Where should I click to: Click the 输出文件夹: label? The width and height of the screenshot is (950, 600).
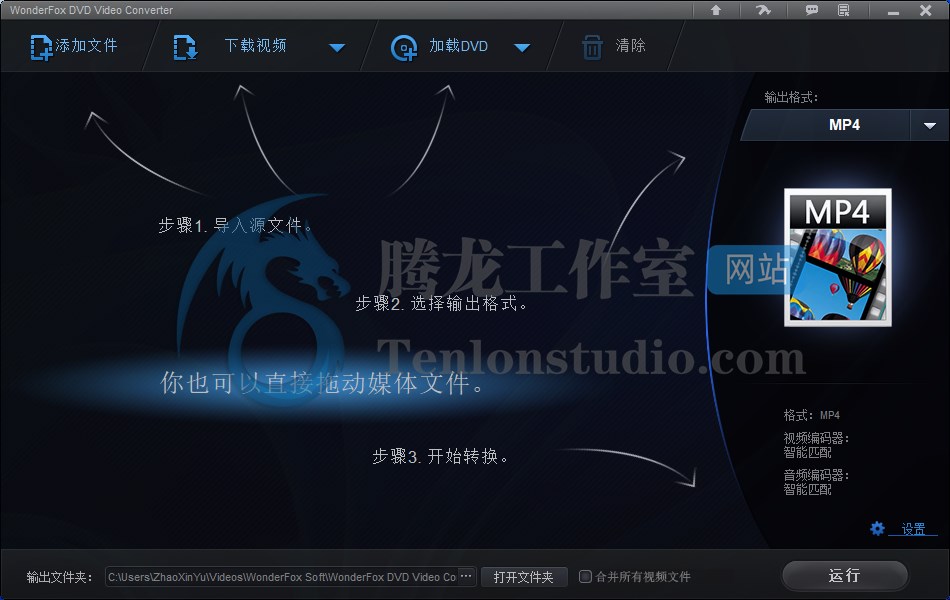tap(59, 577)
